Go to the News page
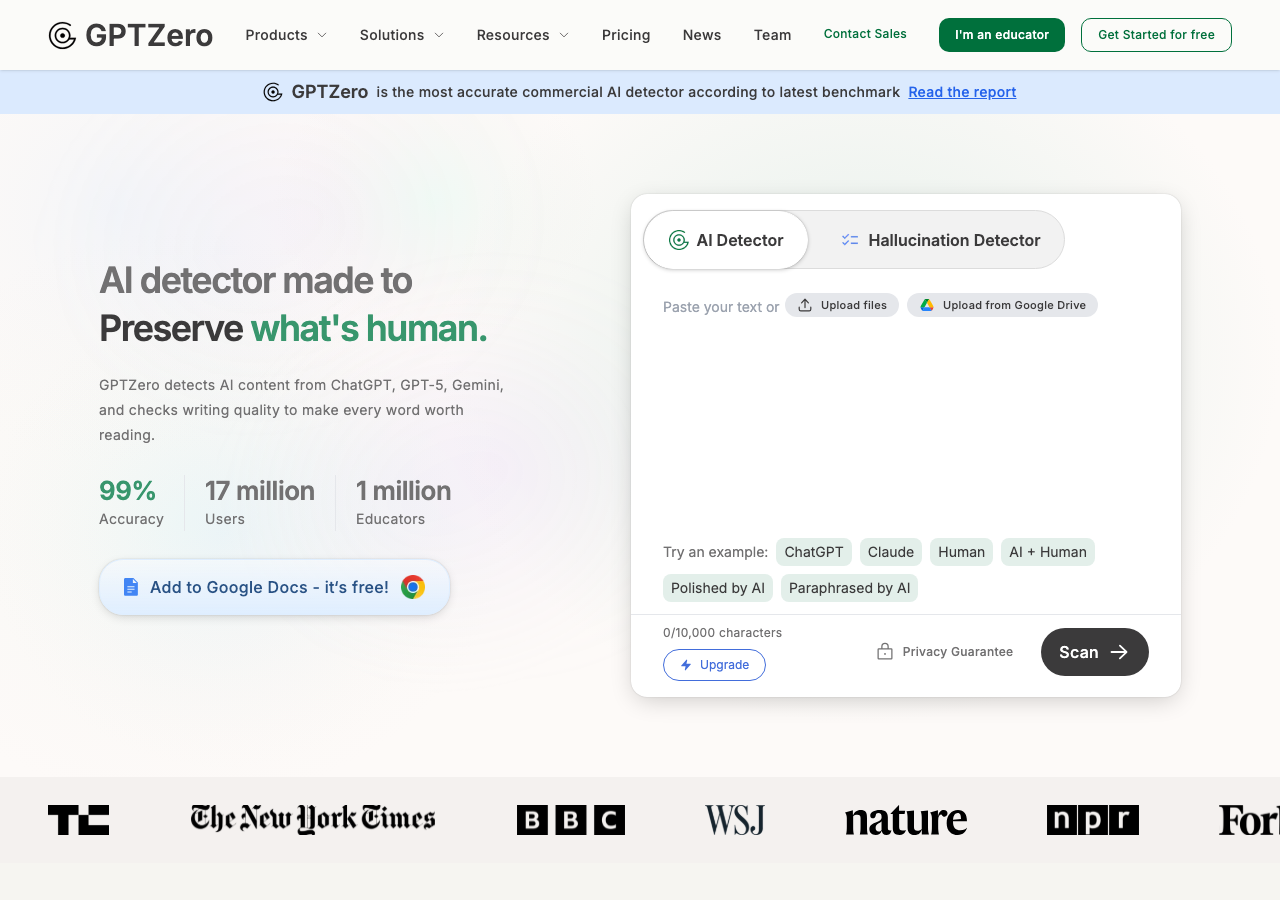 [x=702, y=35]
